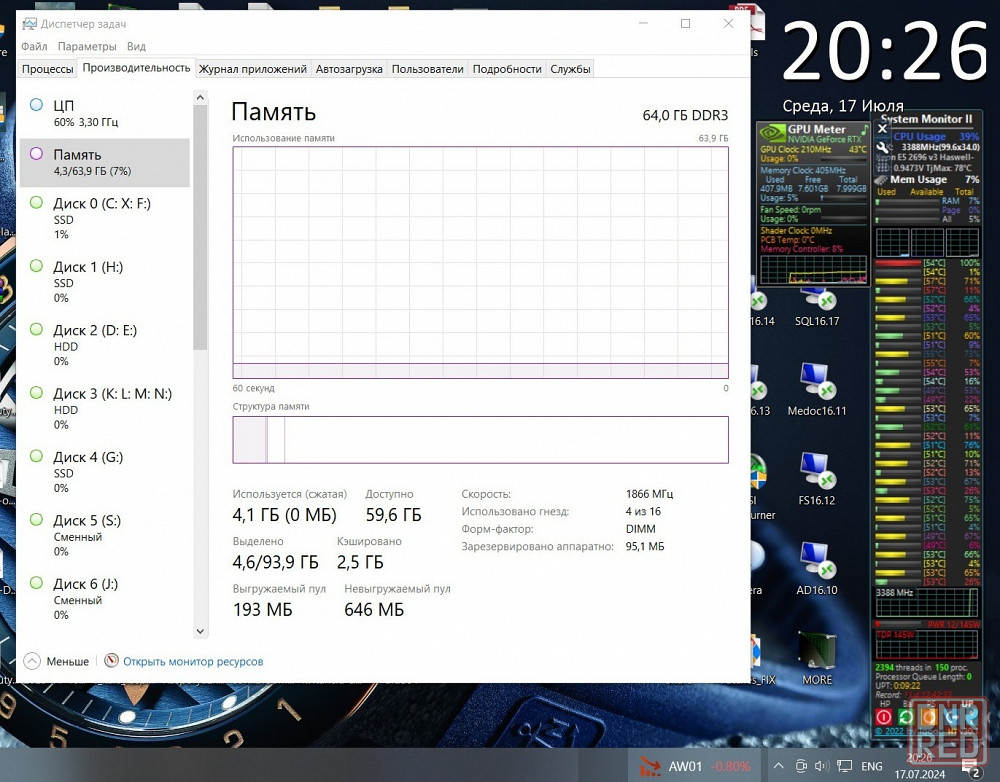Click the Mem Usage chip icon
Viewport: 1000px width, 782px height.
(881, 180)
